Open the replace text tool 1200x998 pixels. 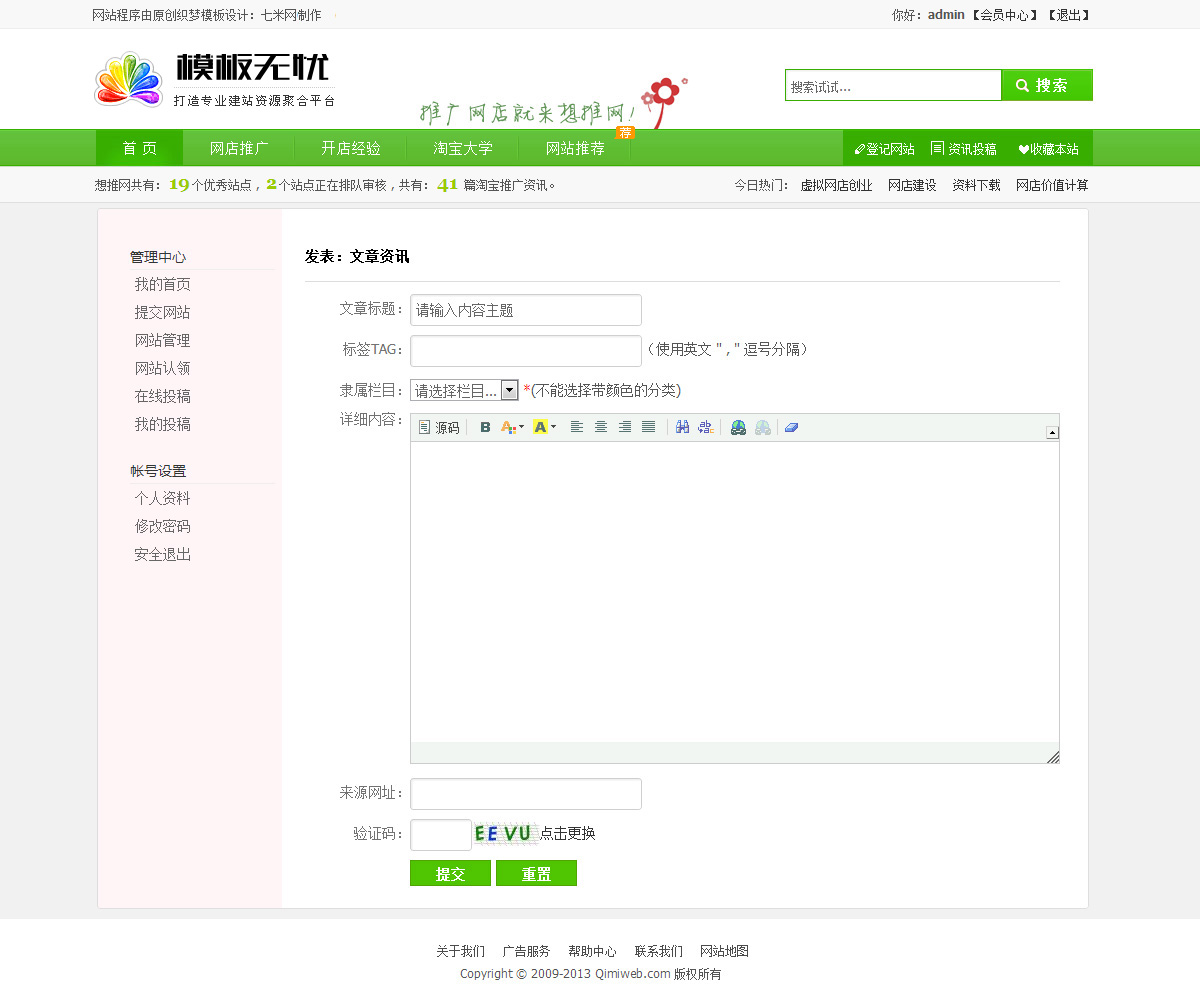tap(706, 427)
